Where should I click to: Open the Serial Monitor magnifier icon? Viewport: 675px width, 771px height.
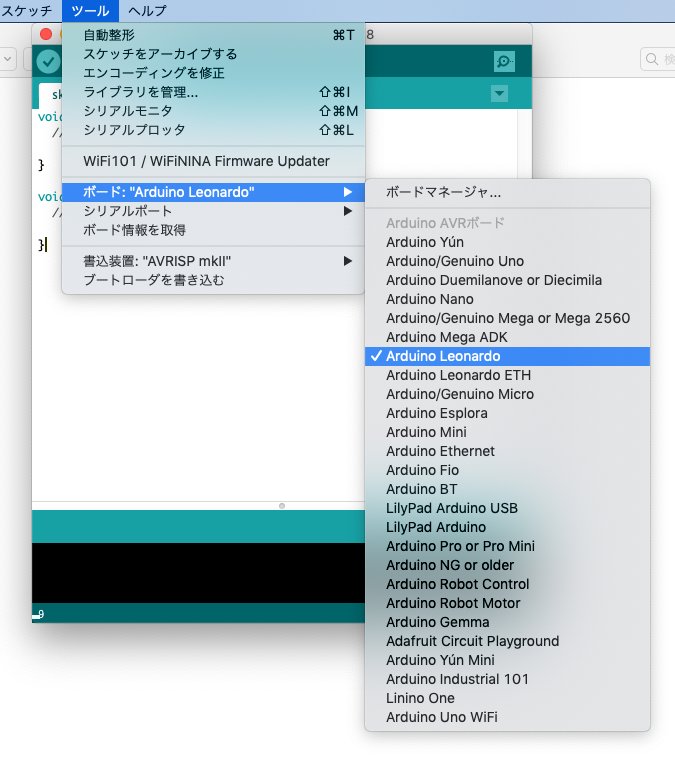pos(504,61)
